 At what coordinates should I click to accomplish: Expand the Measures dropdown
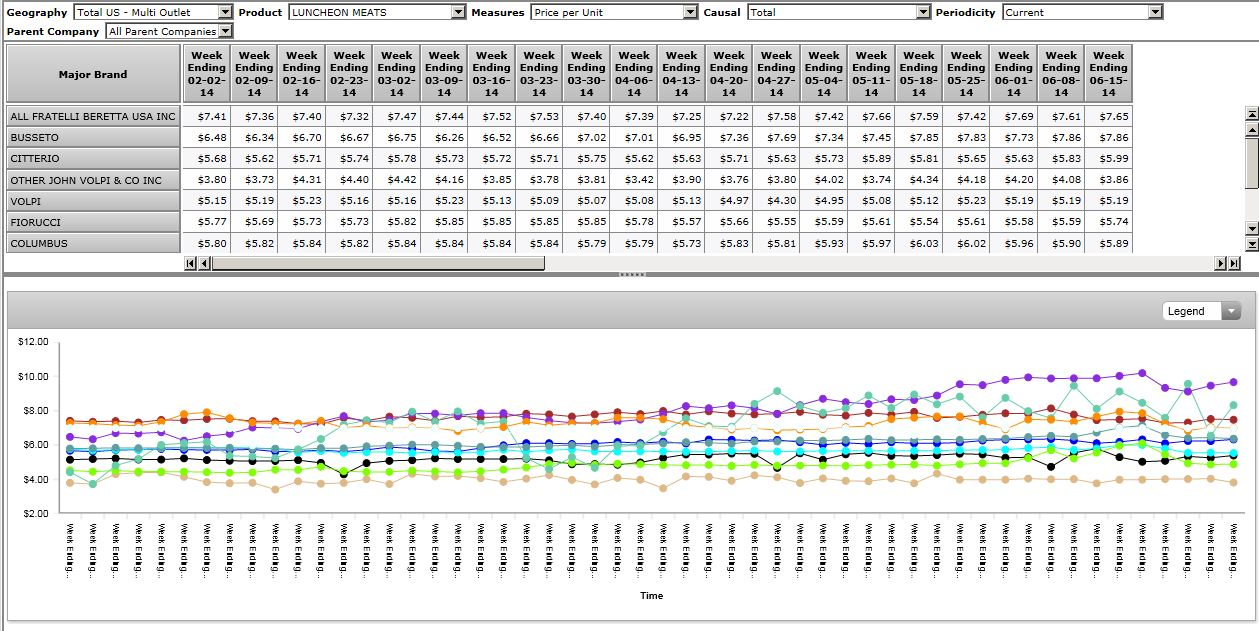(x=690, y=12)
